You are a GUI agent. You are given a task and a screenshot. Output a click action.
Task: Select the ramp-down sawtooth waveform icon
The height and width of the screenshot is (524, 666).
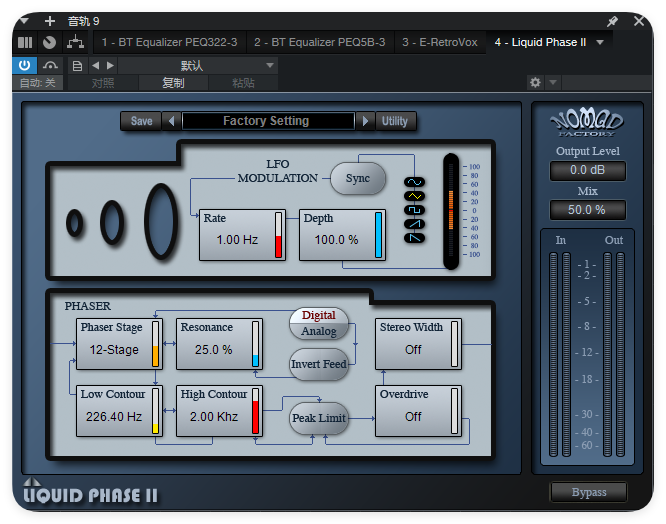point(414,238)
